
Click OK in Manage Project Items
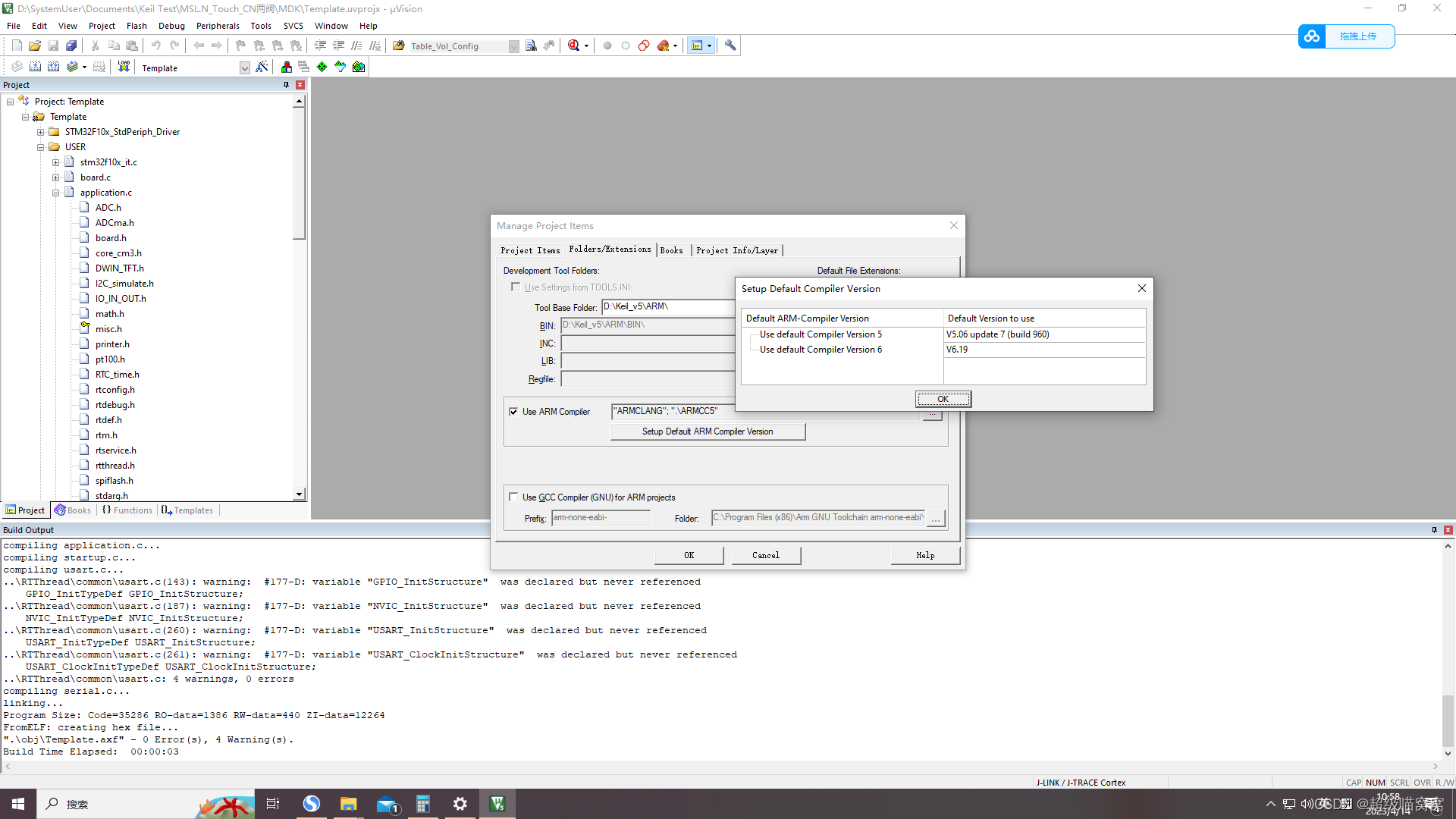(x=689, y=555)
